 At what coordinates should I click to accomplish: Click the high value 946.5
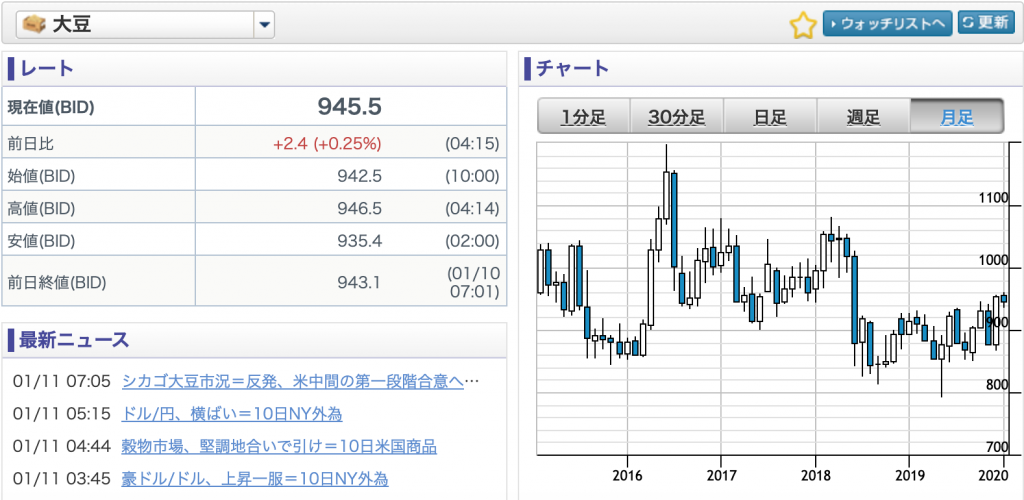pyautogui.click(x=360, y=209)
